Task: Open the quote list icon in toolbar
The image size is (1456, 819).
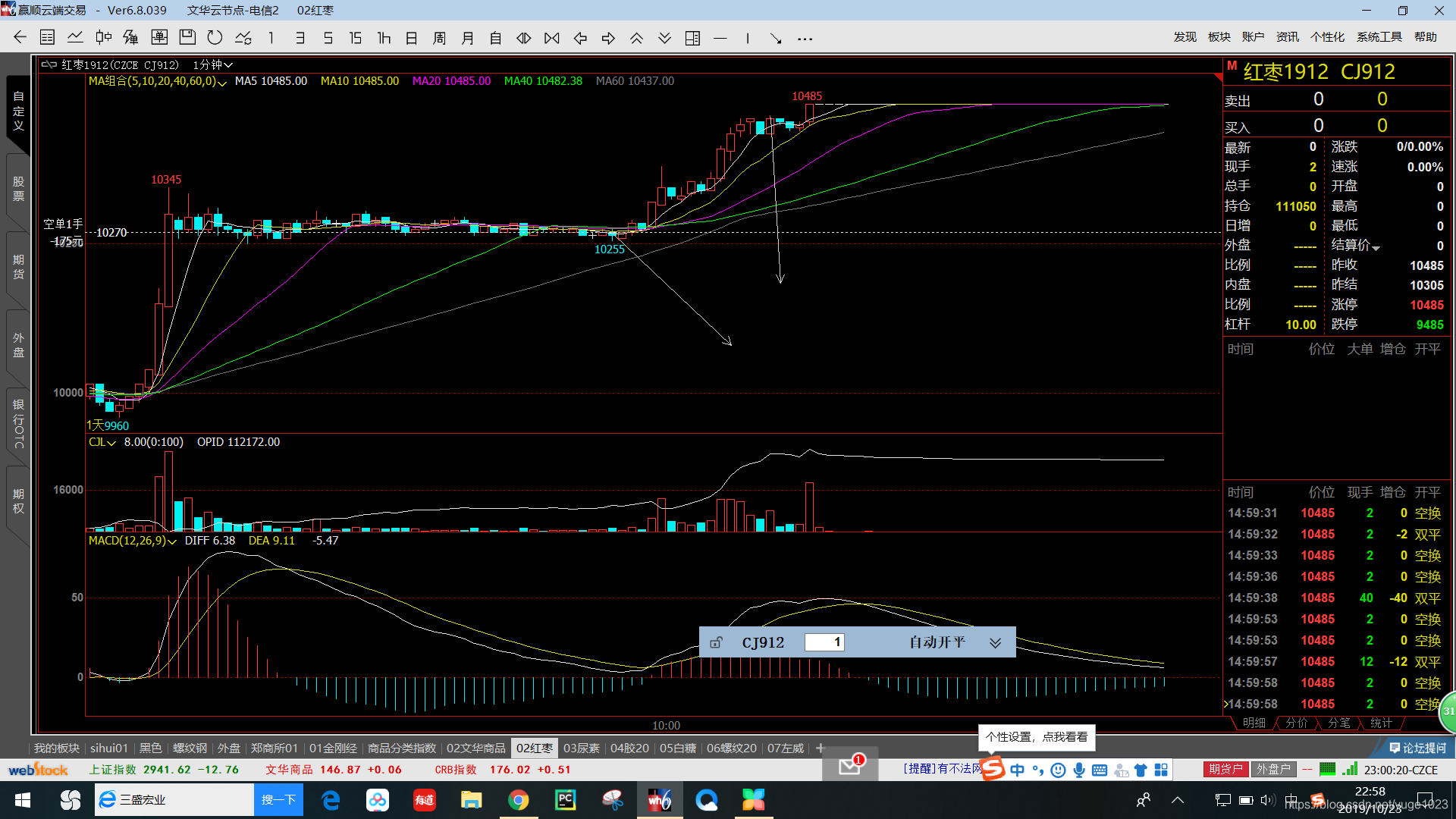Action: pos(47,37)
